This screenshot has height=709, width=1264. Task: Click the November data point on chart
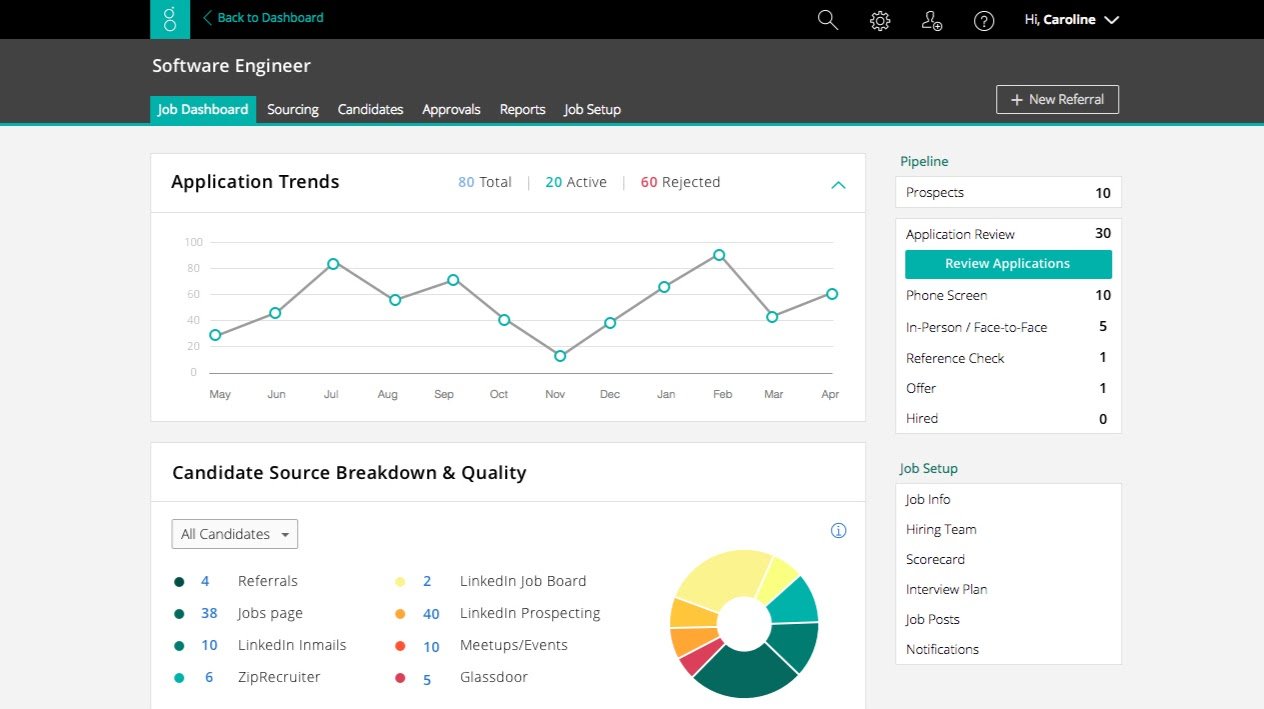pos(560,356)
